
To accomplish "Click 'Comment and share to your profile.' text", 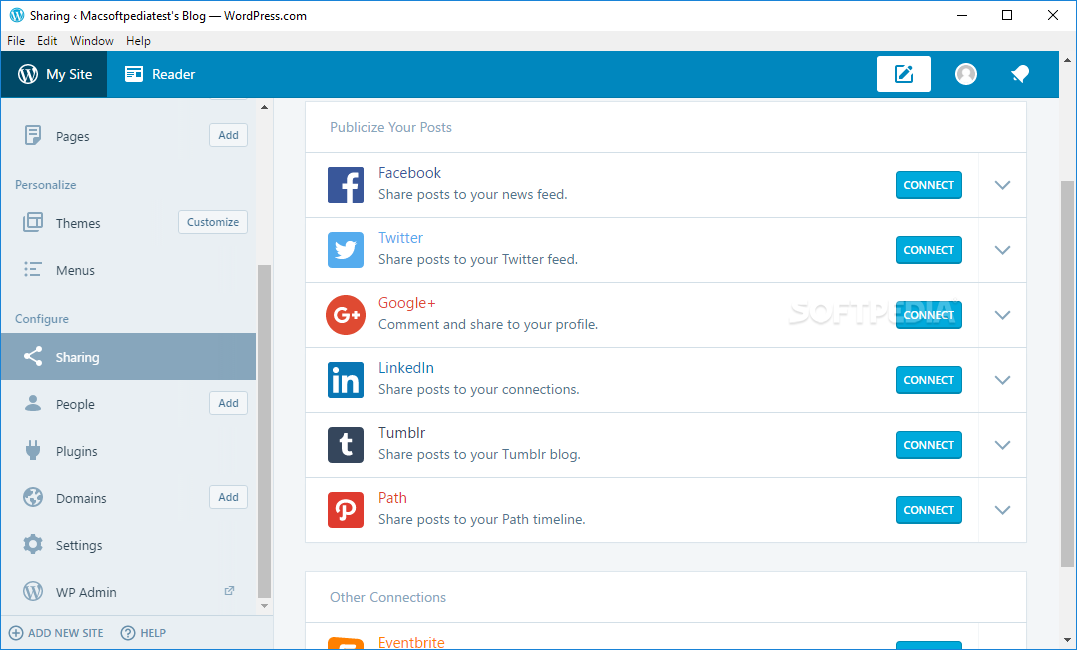I will 488,324.
